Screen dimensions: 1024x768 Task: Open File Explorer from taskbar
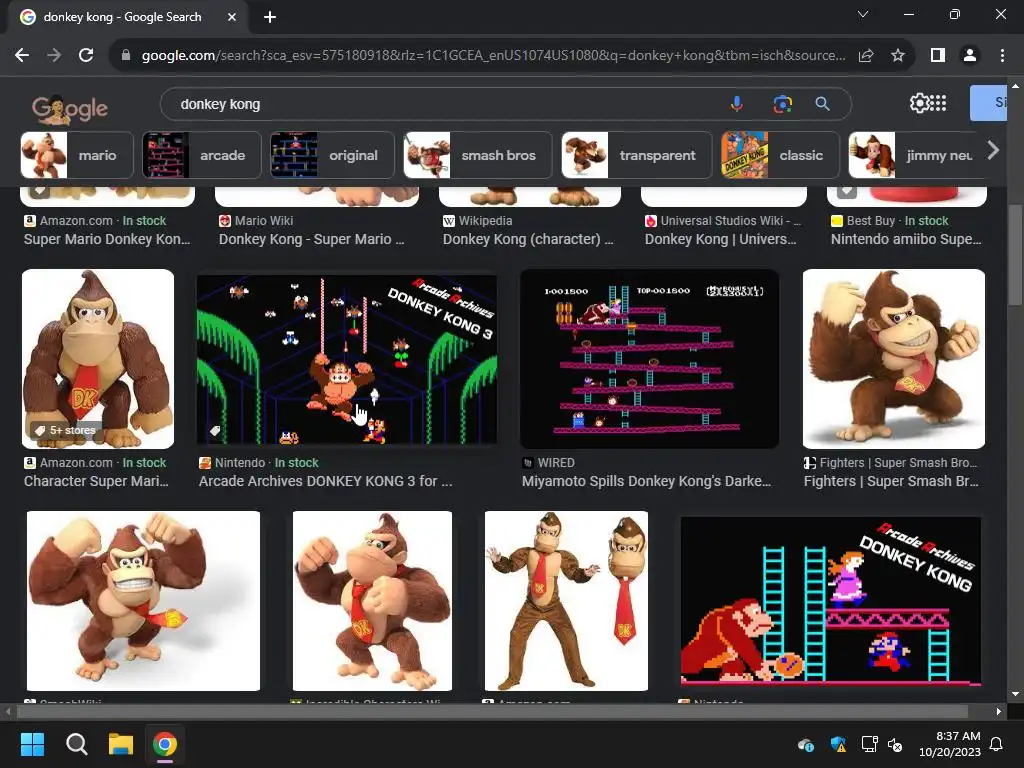coord(121,744)
